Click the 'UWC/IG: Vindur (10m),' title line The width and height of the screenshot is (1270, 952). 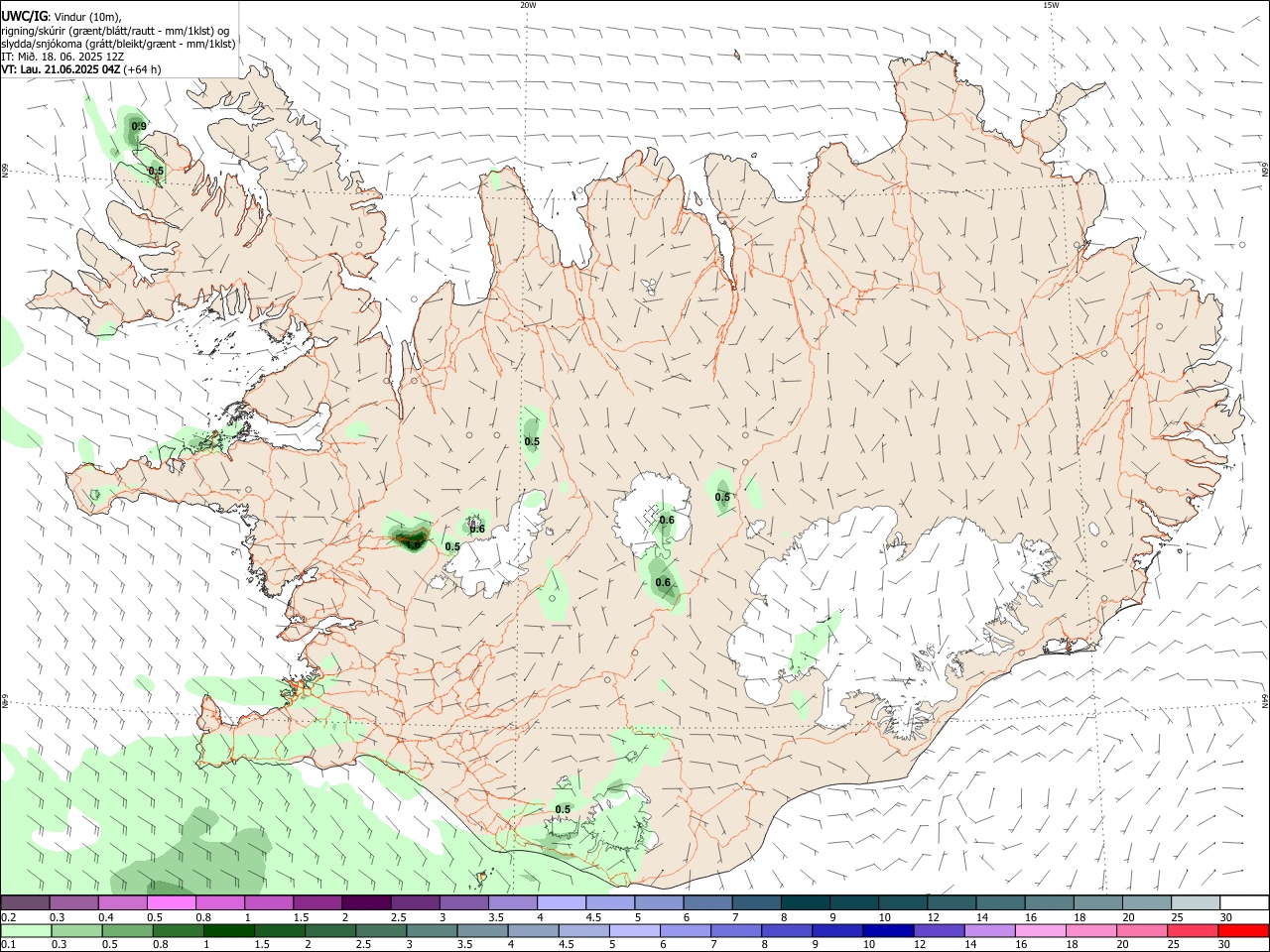[x=62, y=16]
